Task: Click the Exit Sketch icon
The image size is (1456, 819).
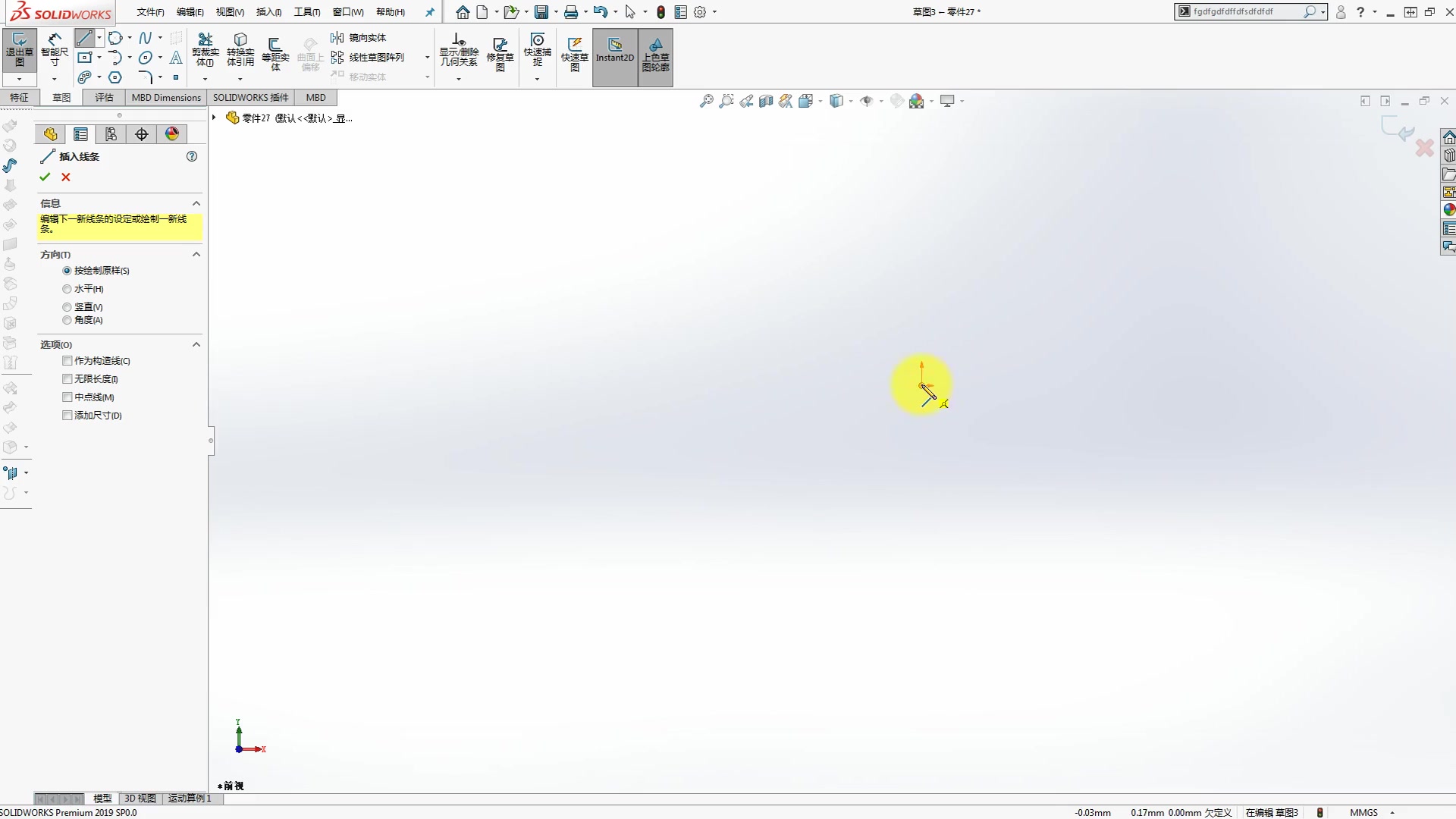Action: pyautogui.click(x=19, y=49)
